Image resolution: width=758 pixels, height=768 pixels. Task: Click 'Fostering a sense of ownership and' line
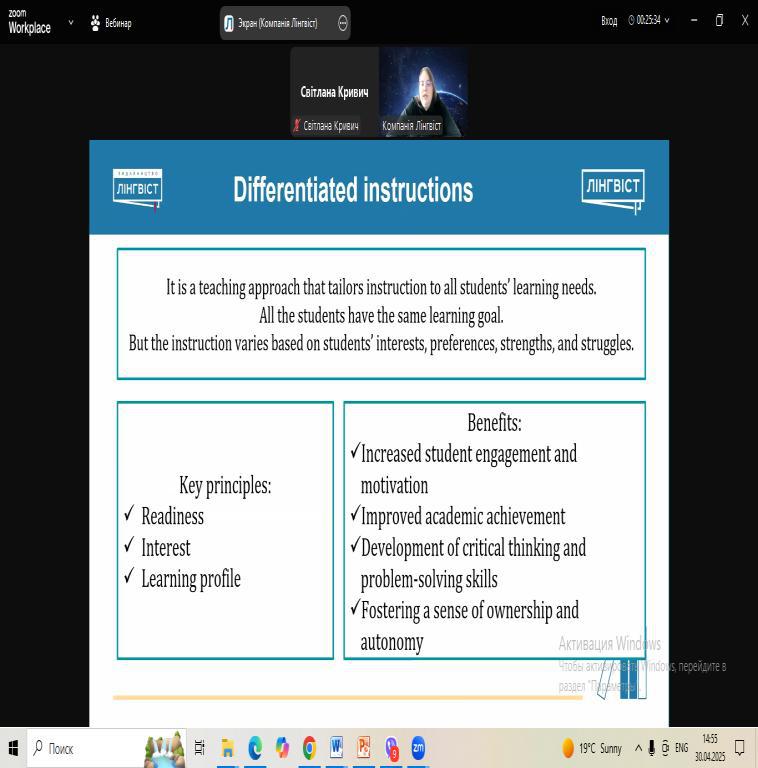click(x=470, y=610)
